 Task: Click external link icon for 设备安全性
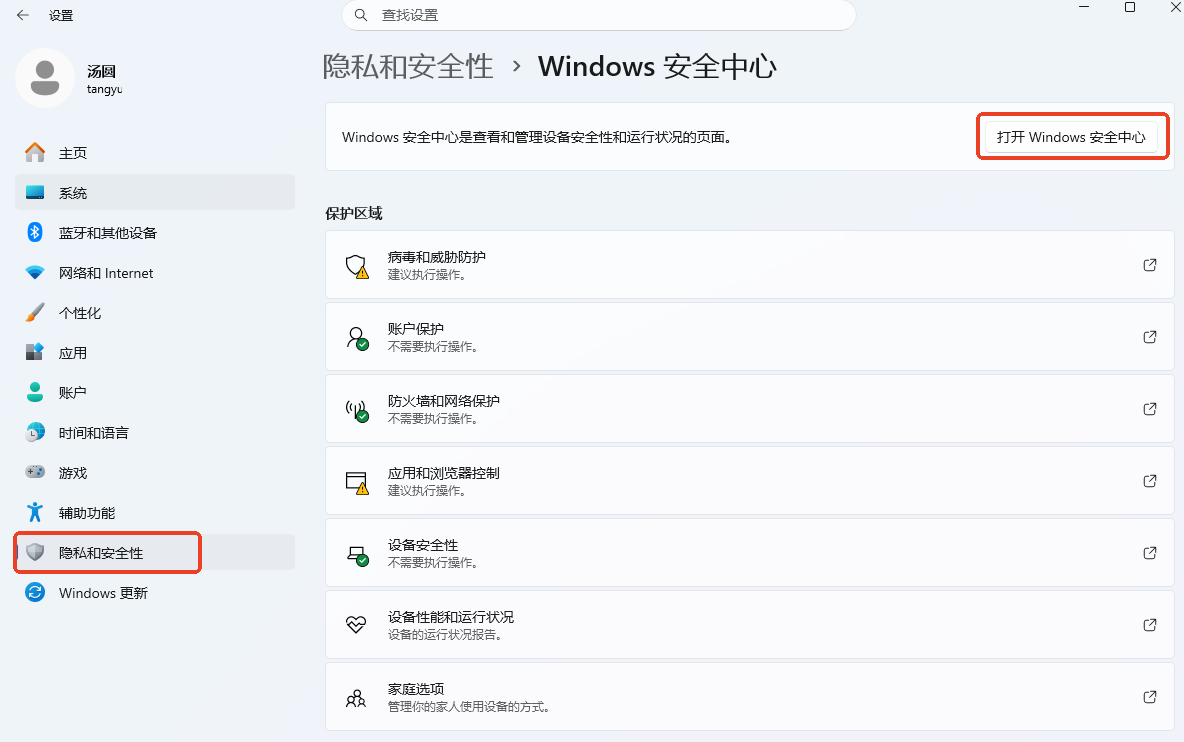pos(1149,553)
